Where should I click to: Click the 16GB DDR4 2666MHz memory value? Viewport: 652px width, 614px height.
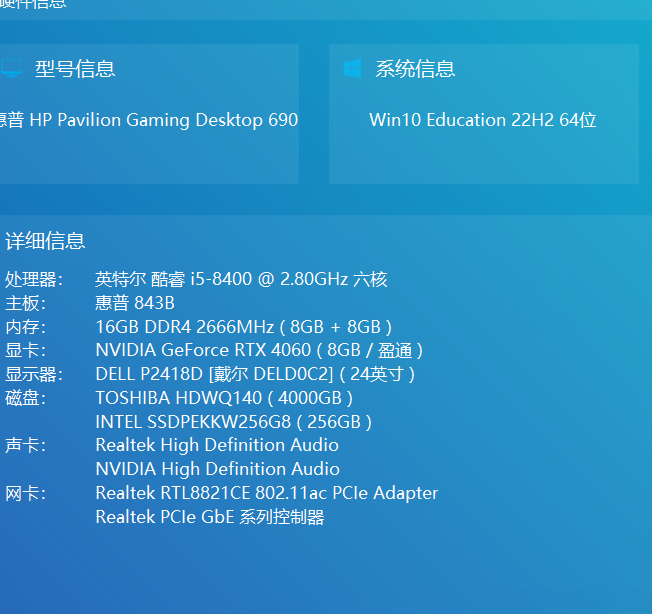(244, 327)
